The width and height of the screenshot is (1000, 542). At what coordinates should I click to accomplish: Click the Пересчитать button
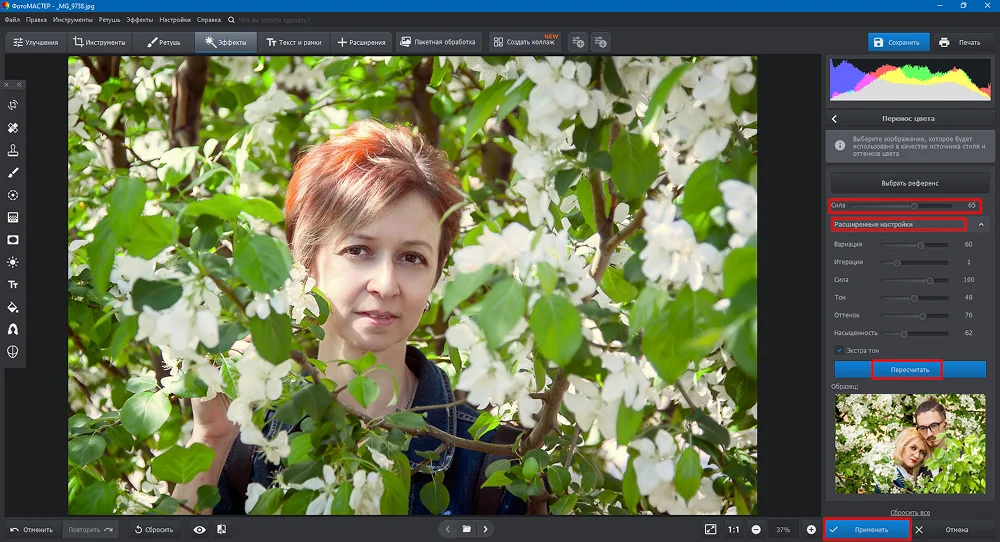pyautogui.click(x=910, y=370)
